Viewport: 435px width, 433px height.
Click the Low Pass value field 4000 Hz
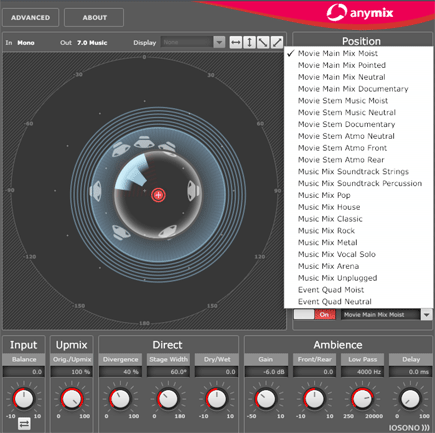pyautogui.click(x=363, y=372)
